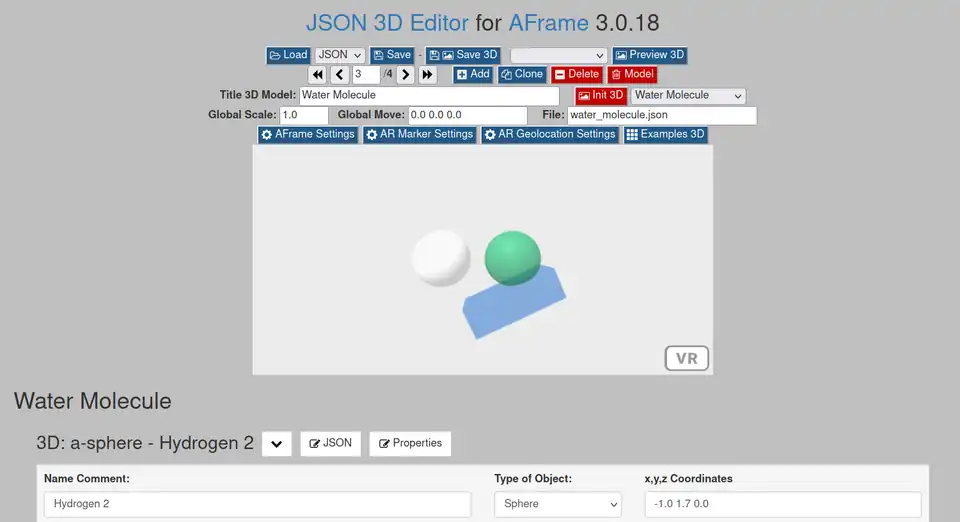Click the Name Comment field with Hydrogen 2

[x=257, y=504]
